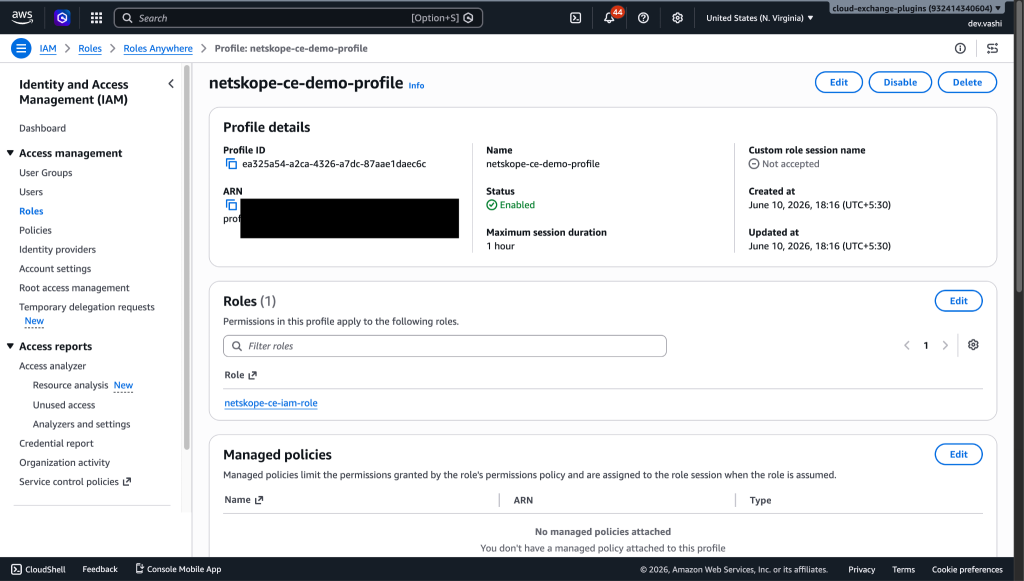Click the Roles Anywhere breadcrumb
This screenshot has height=581, width=1024.
click(x=158, y=48)
